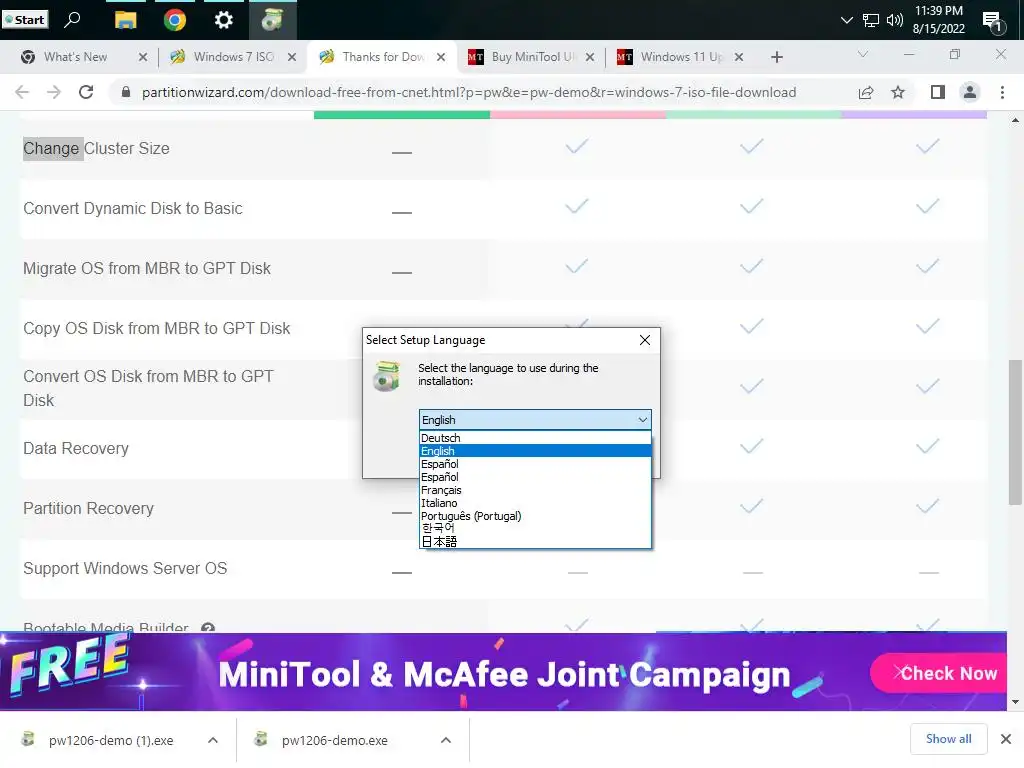
Task: Close the Select Setup Language dialog
Action: pyautogui.click(x=645, y=340)
